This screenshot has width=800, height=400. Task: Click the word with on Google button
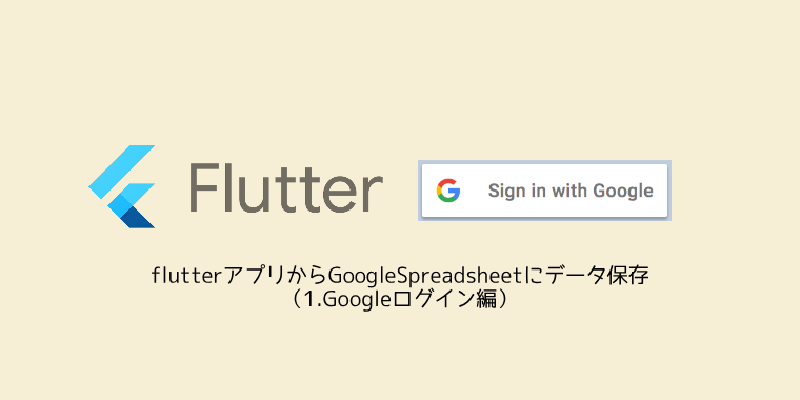pos(574,190)
